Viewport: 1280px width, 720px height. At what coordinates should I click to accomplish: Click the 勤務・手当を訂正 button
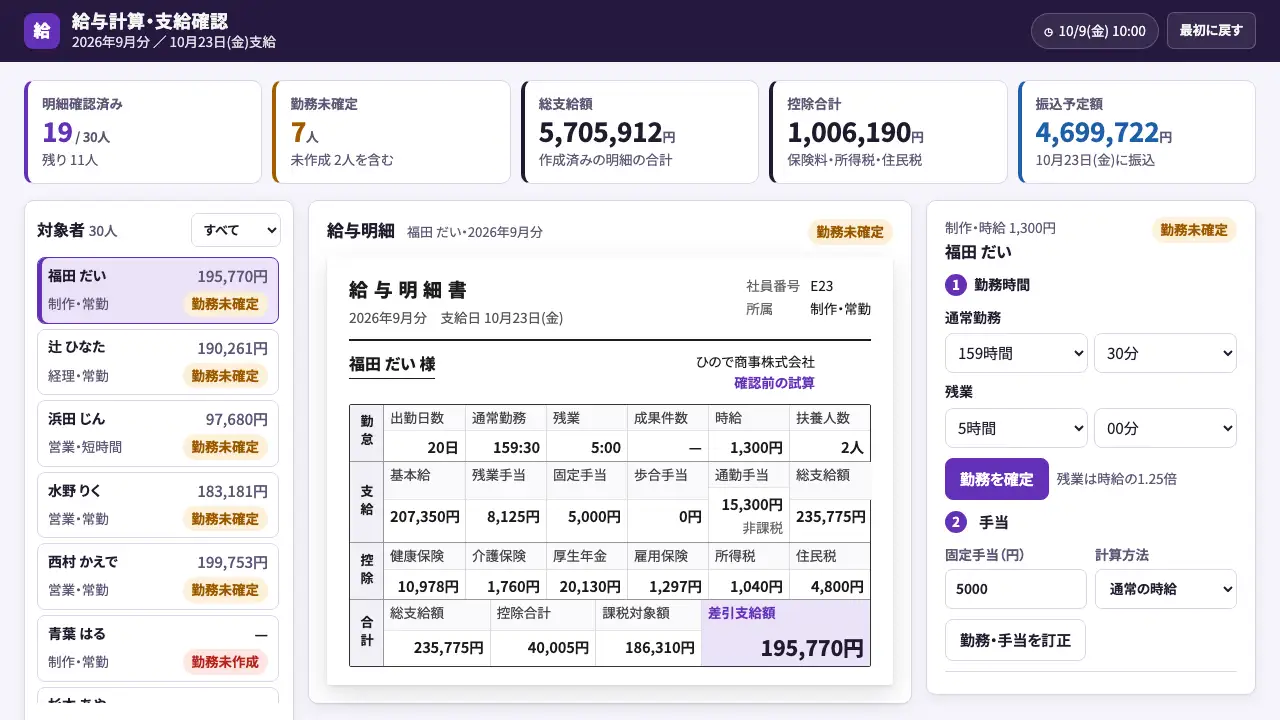[x=1015, y=640]
